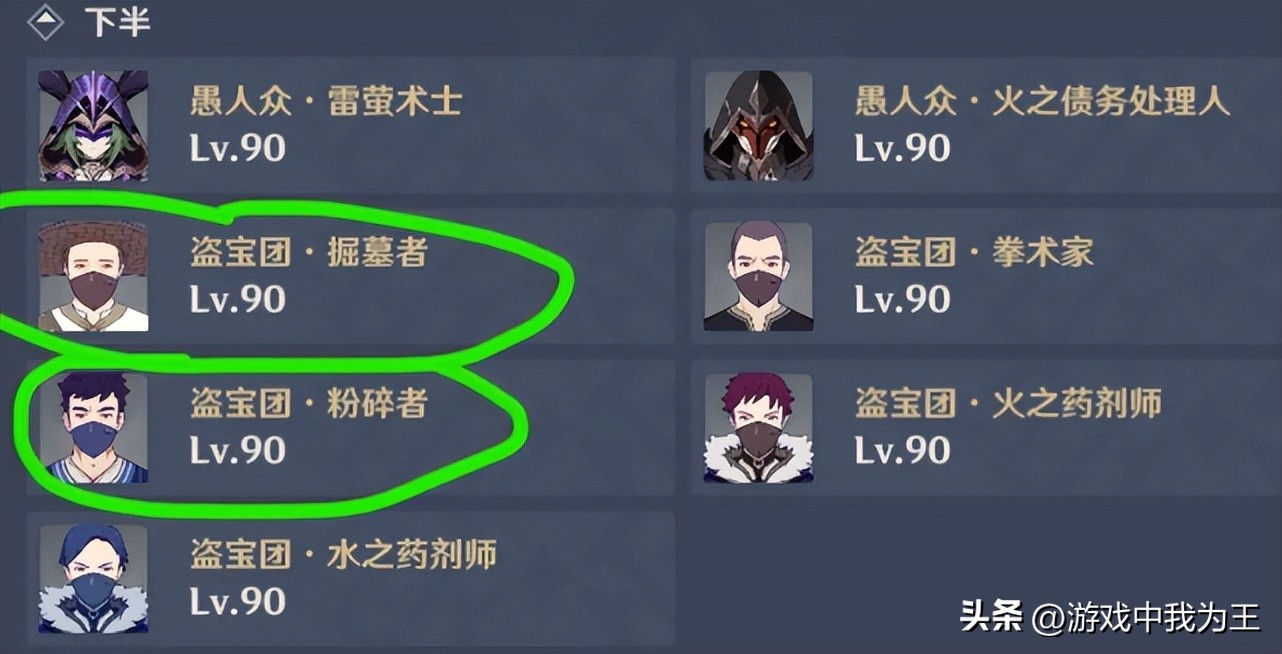Open the 盗宝团·水之药剂师 entry name
This screenshot has height=654, width=1282.
coord(343,555)
